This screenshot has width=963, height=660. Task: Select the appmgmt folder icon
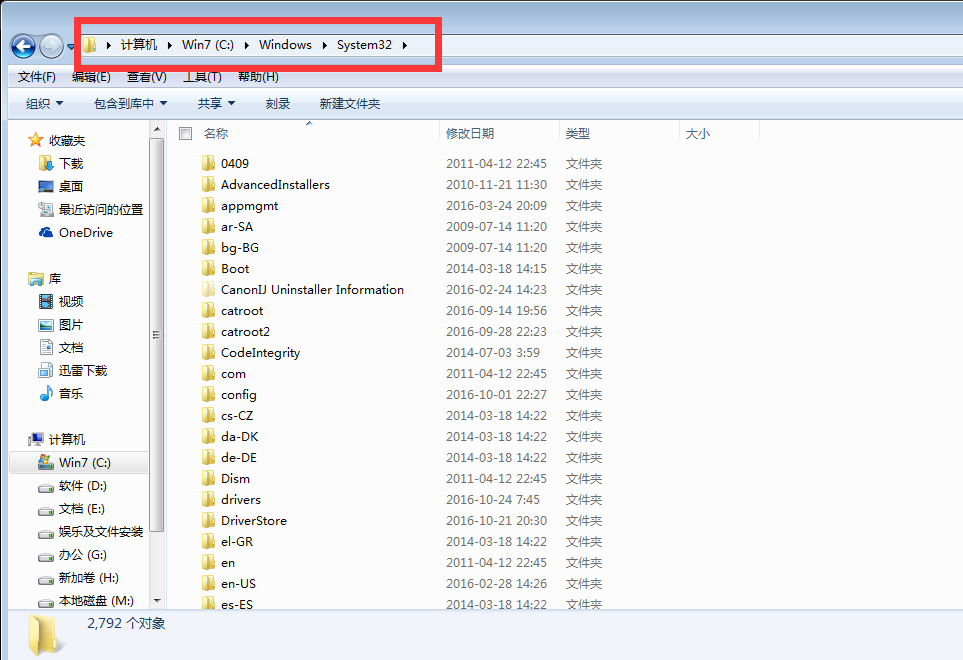[209, 205]
